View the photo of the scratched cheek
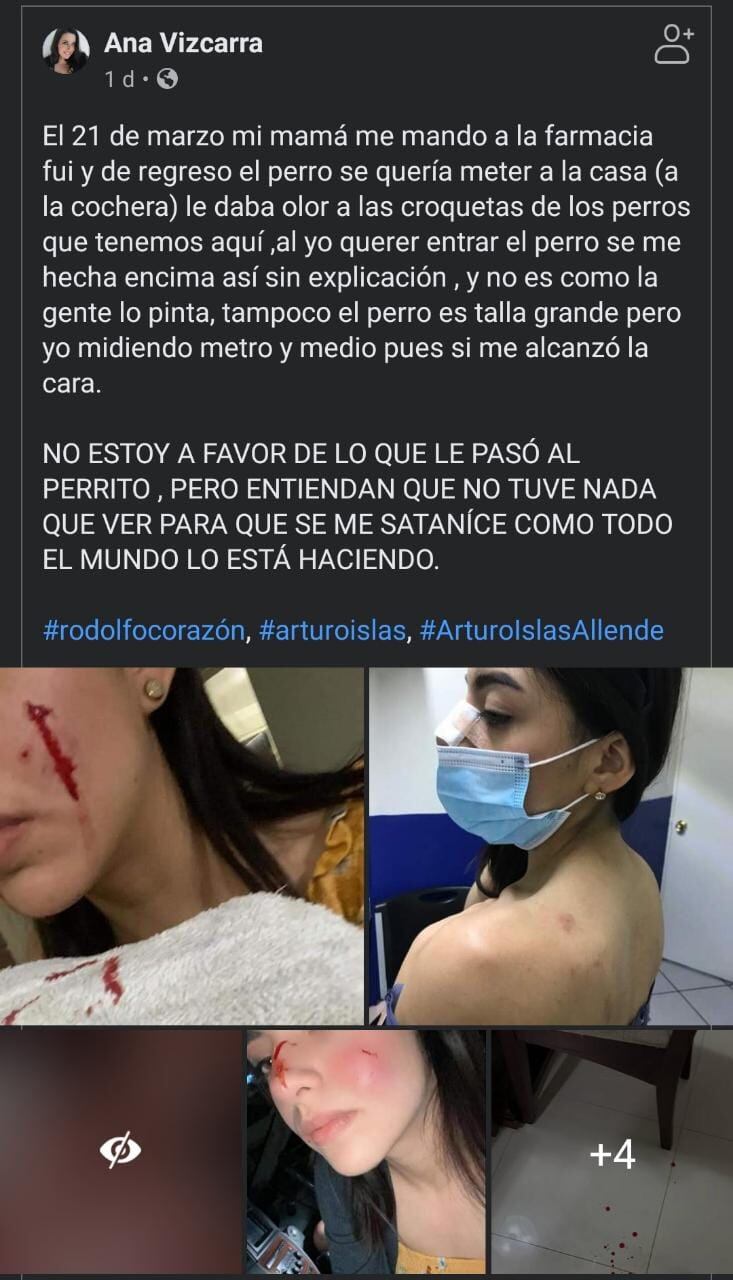 182,846
